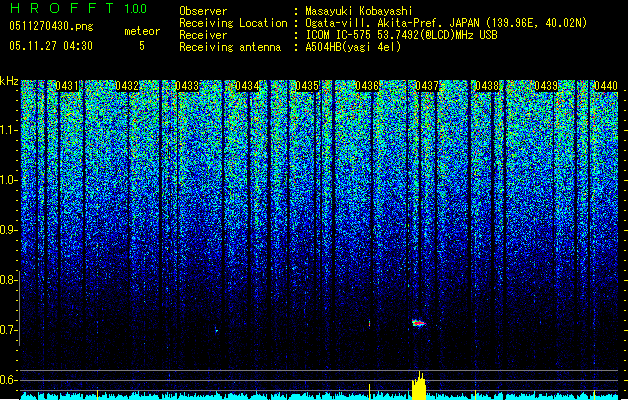629x400 pixels.
Task: Click the 0439 time marker
Action: point(546,86)
